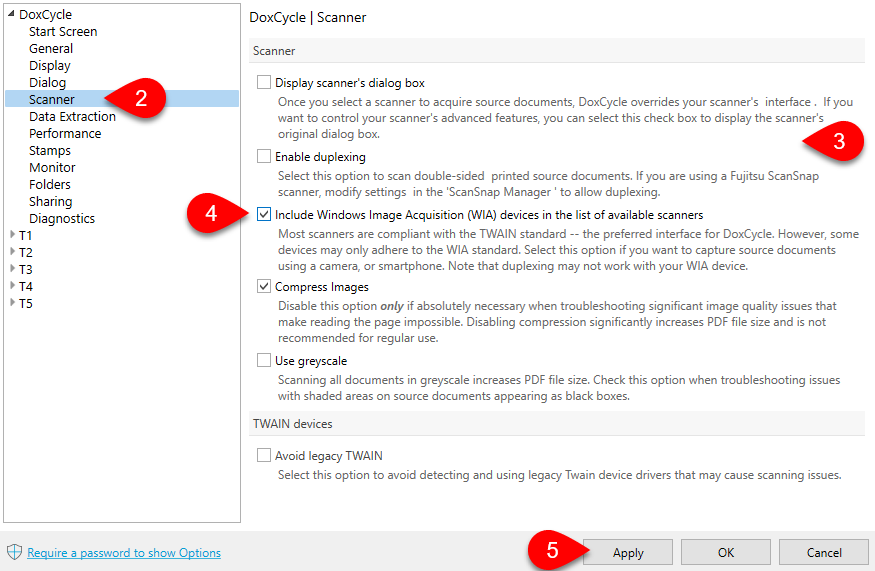The height and width of the screenshot is (571, 875).
Task: Click the Cancel button
Action: [x=824, y=552]
